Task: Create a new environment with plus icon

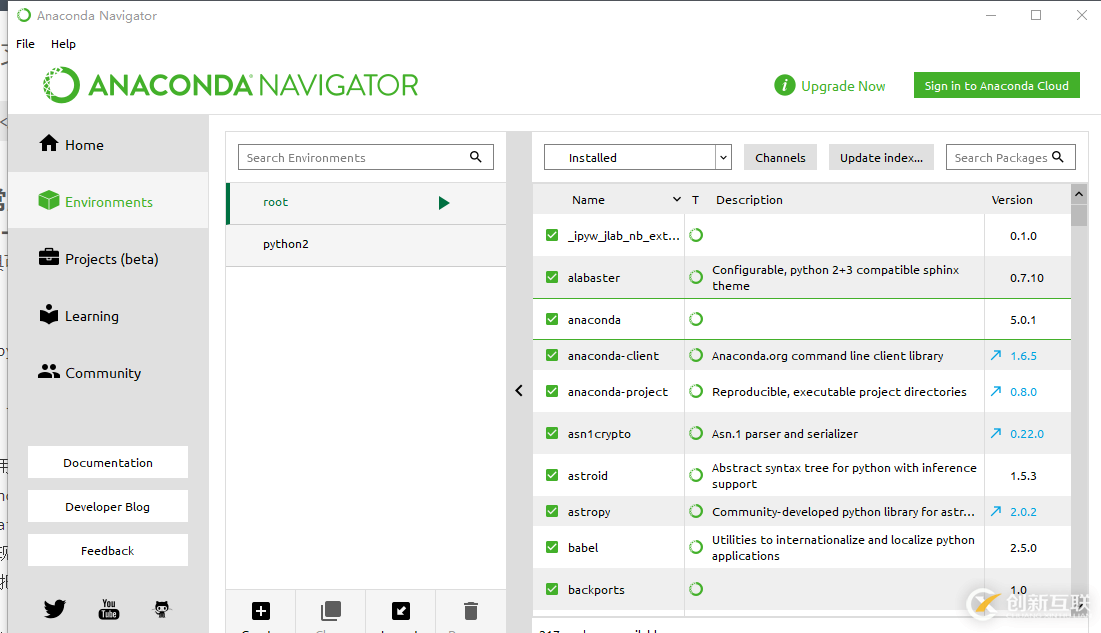Action: [x=261, y=611]
